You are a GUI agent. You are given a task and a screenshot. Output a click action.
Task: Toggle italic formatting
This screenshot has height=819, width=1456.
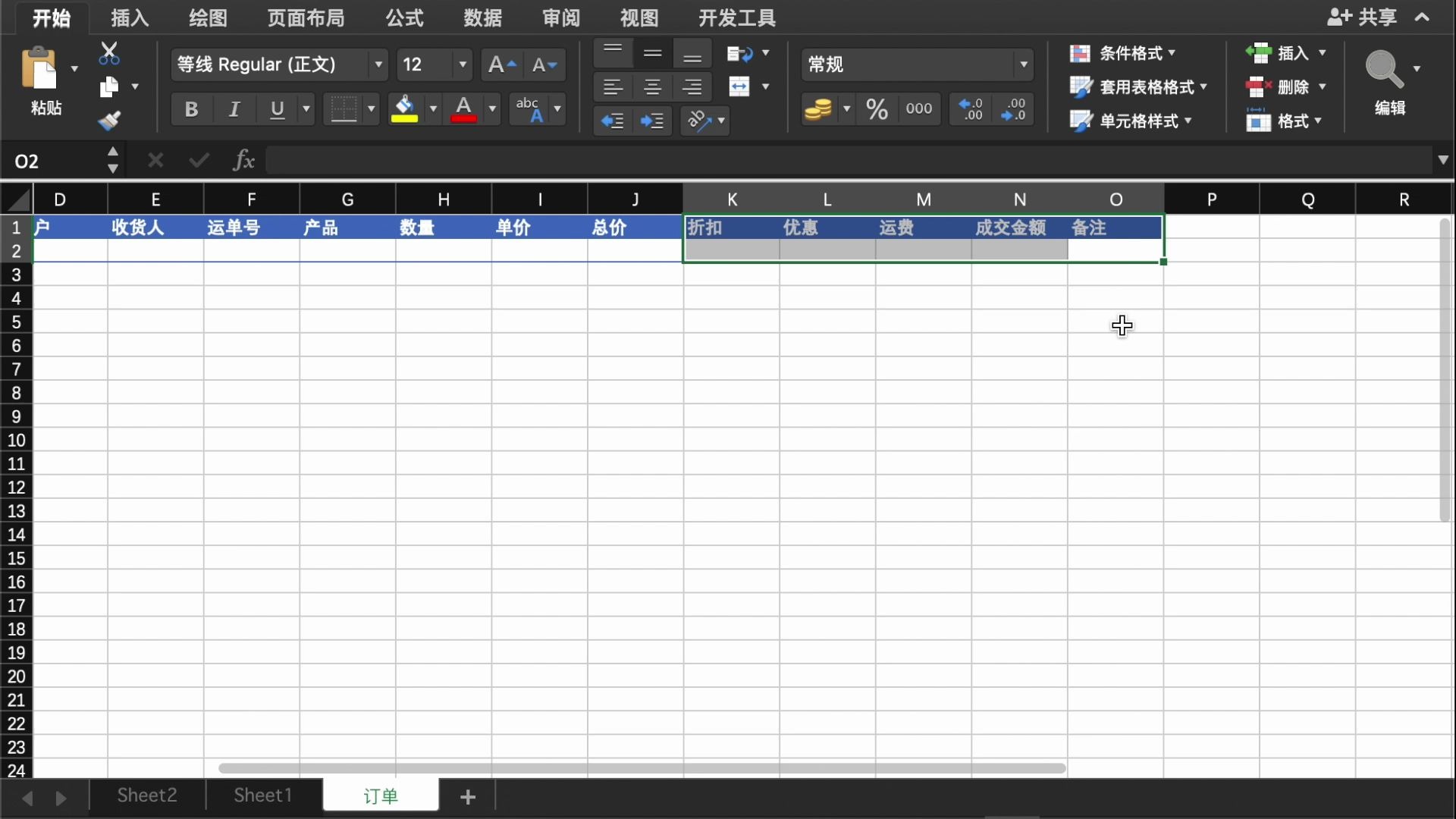(234, 109)
